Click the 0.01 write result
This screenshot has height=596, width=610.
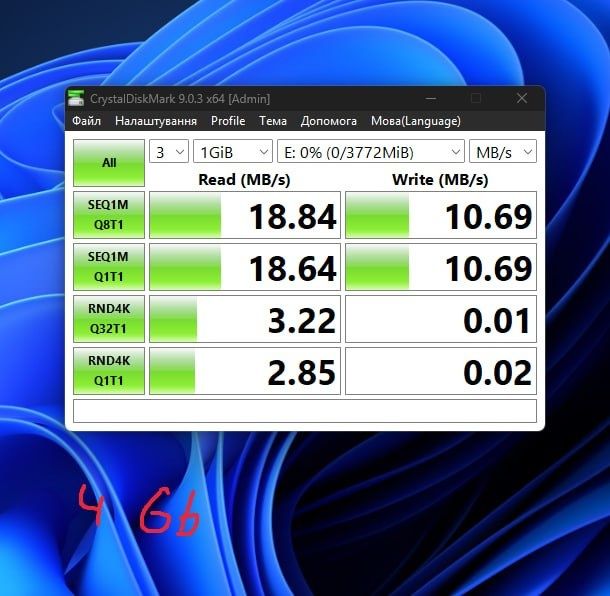click(x=441, y=319)
